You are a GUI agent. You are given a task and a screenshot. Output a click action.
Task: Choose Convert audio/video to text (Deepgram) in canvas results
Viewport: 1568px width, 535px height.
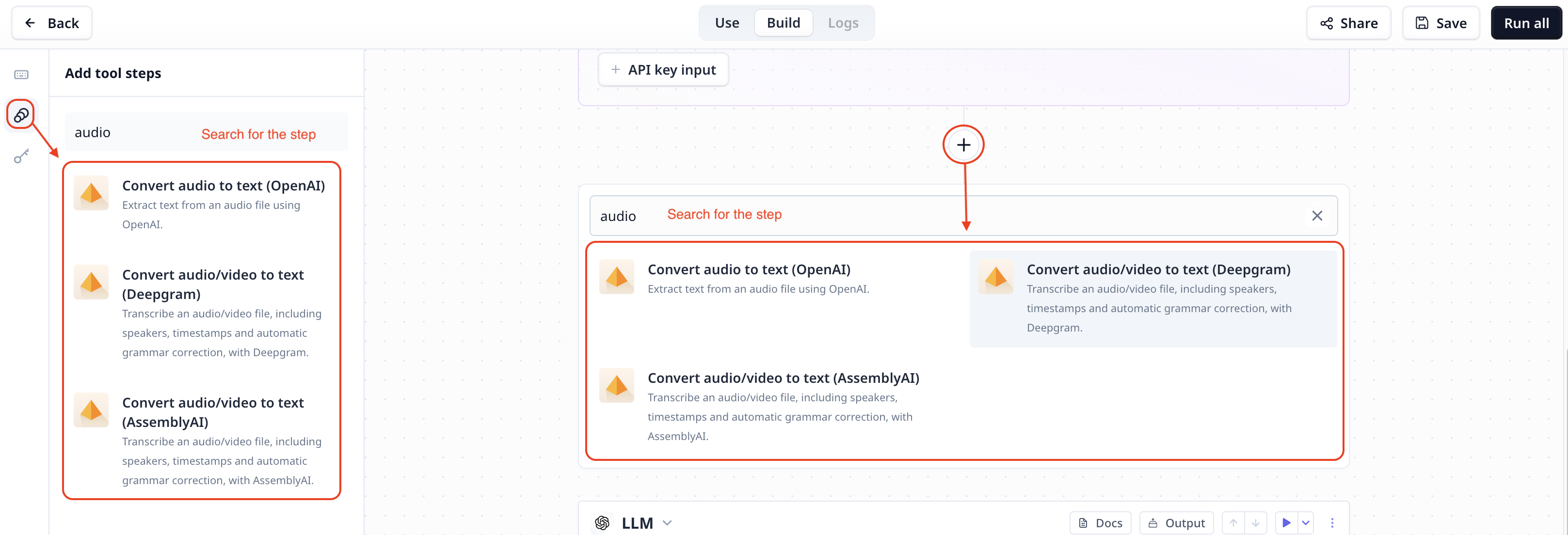pyautogui.click(x=1153, y=299)
